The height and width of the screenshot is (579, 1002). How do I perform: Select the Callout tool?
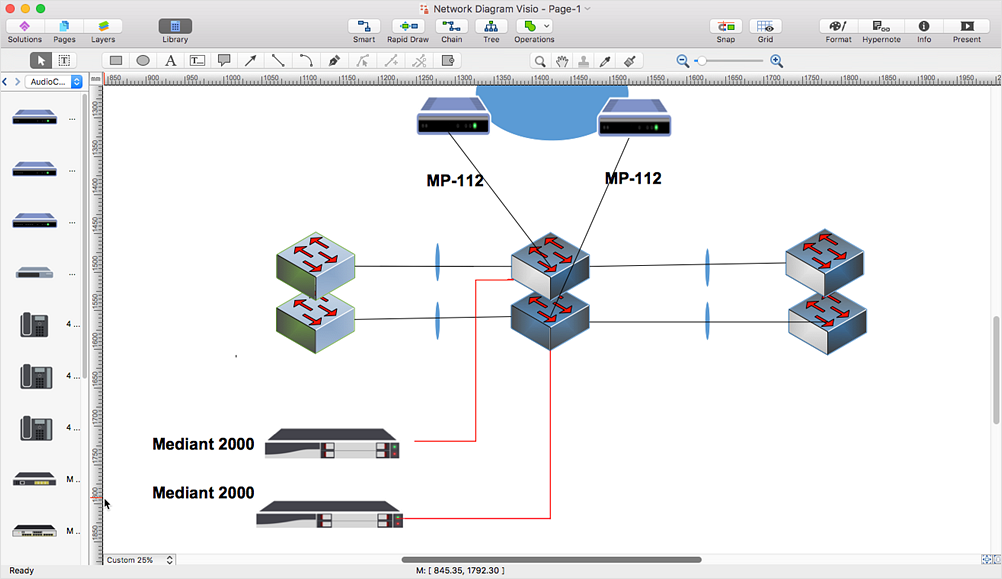point(224,61)
